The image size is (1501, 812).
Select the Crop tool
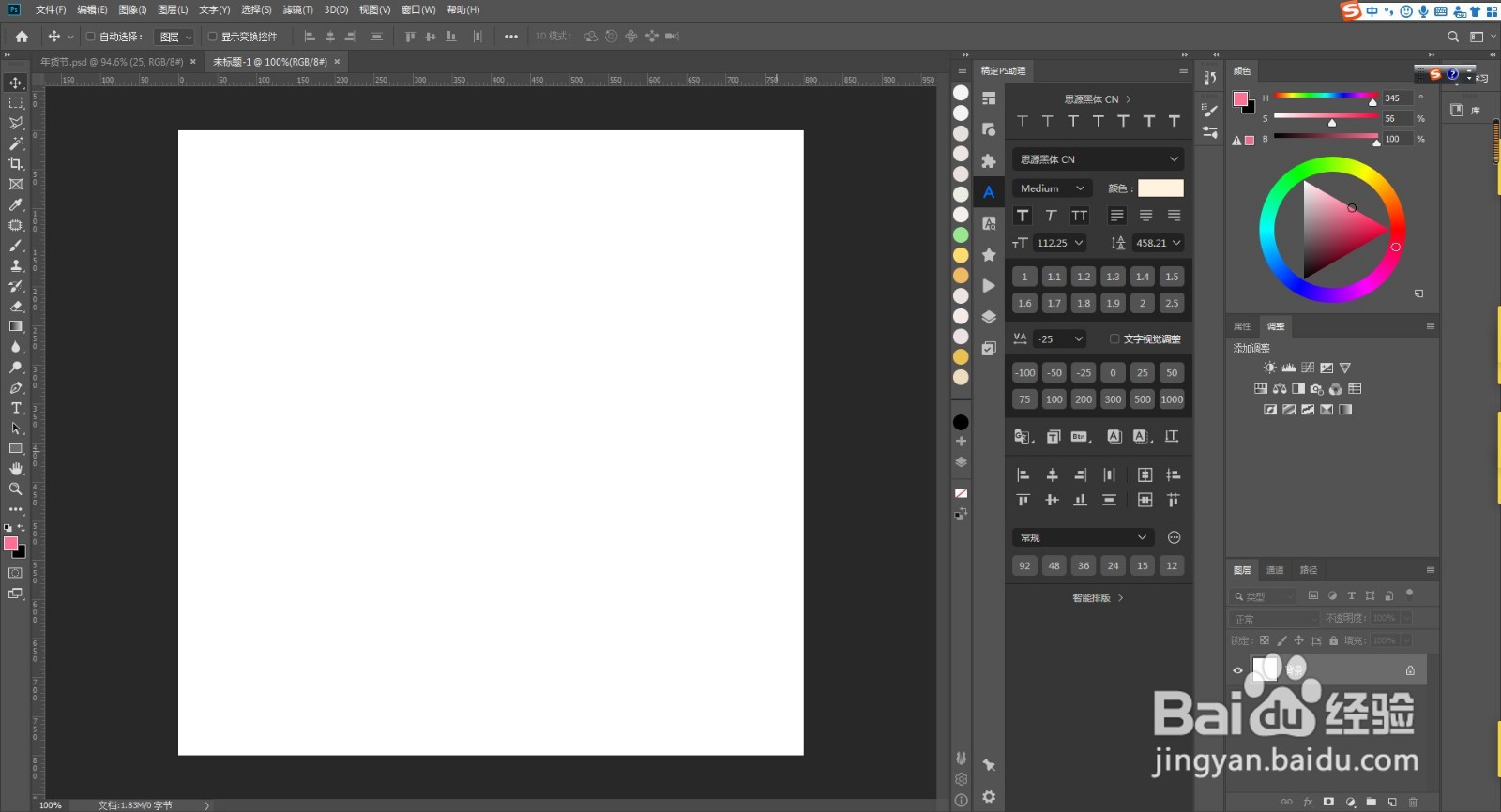tap(16, 164)
